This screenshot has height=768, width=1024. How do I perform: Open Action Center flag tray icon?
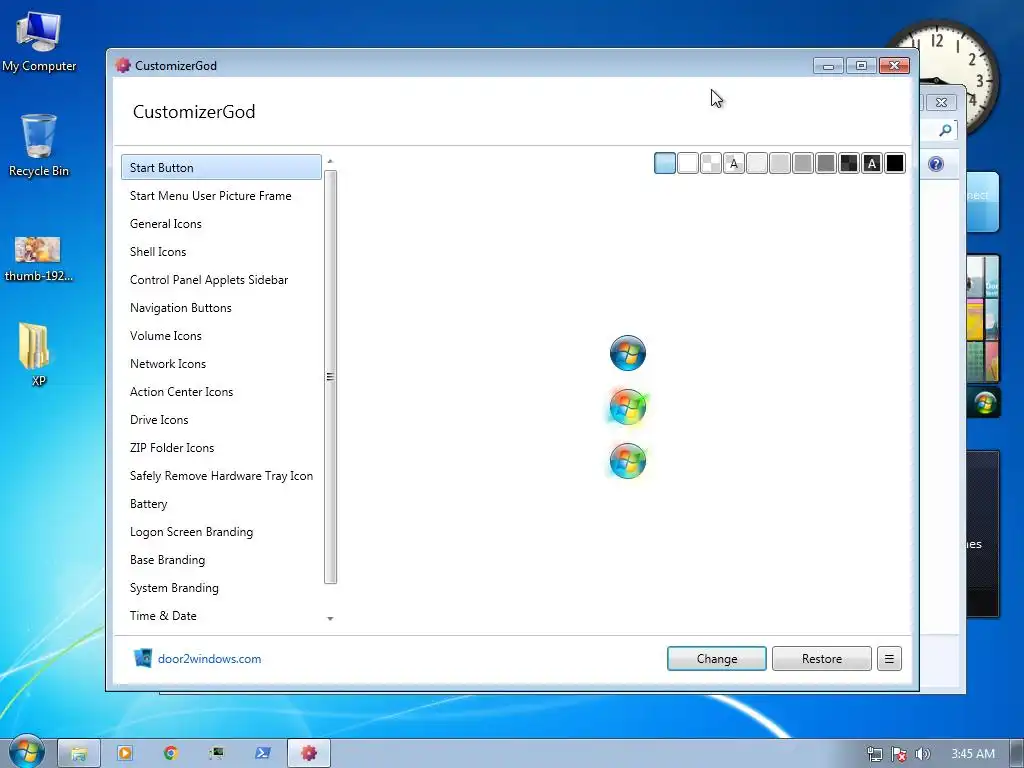point(899,754)
